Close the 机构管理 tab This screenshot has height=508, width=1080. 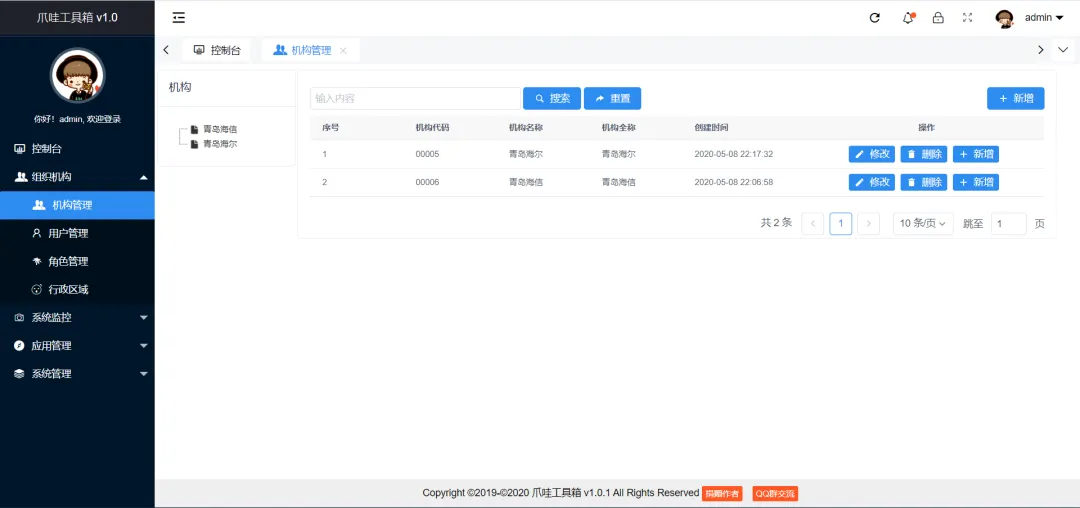coord(344,50)
